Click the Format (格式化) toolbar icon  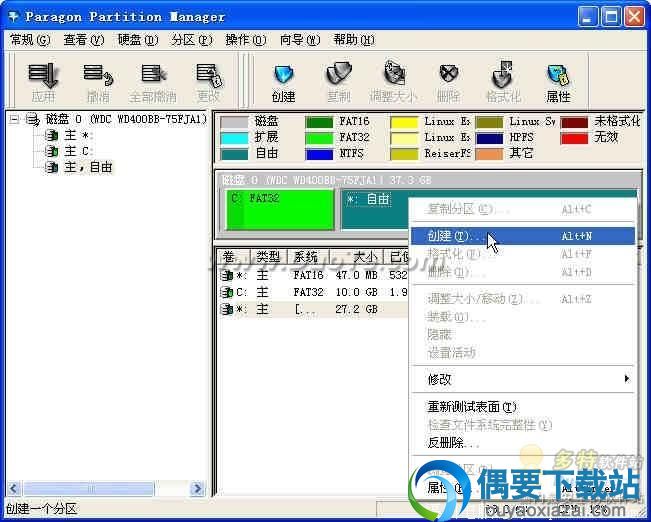coord(503,75)
